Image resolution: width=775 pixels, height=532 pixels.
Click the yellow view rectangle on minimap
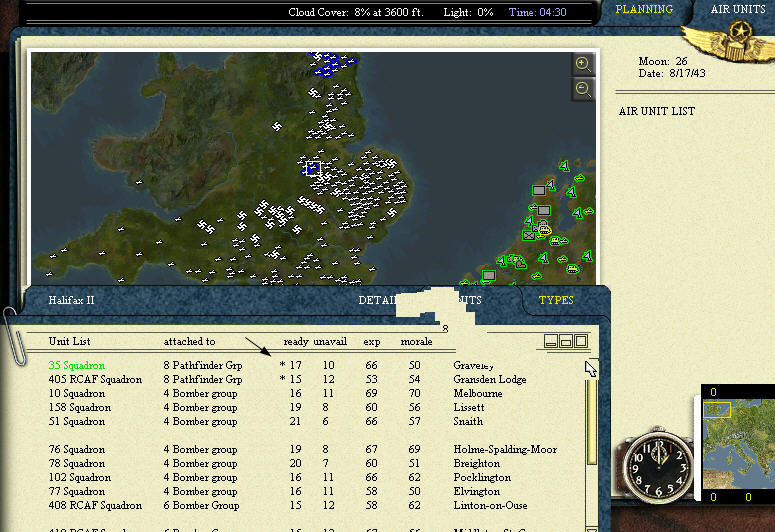pyautogui.click(x=717, y=410)
